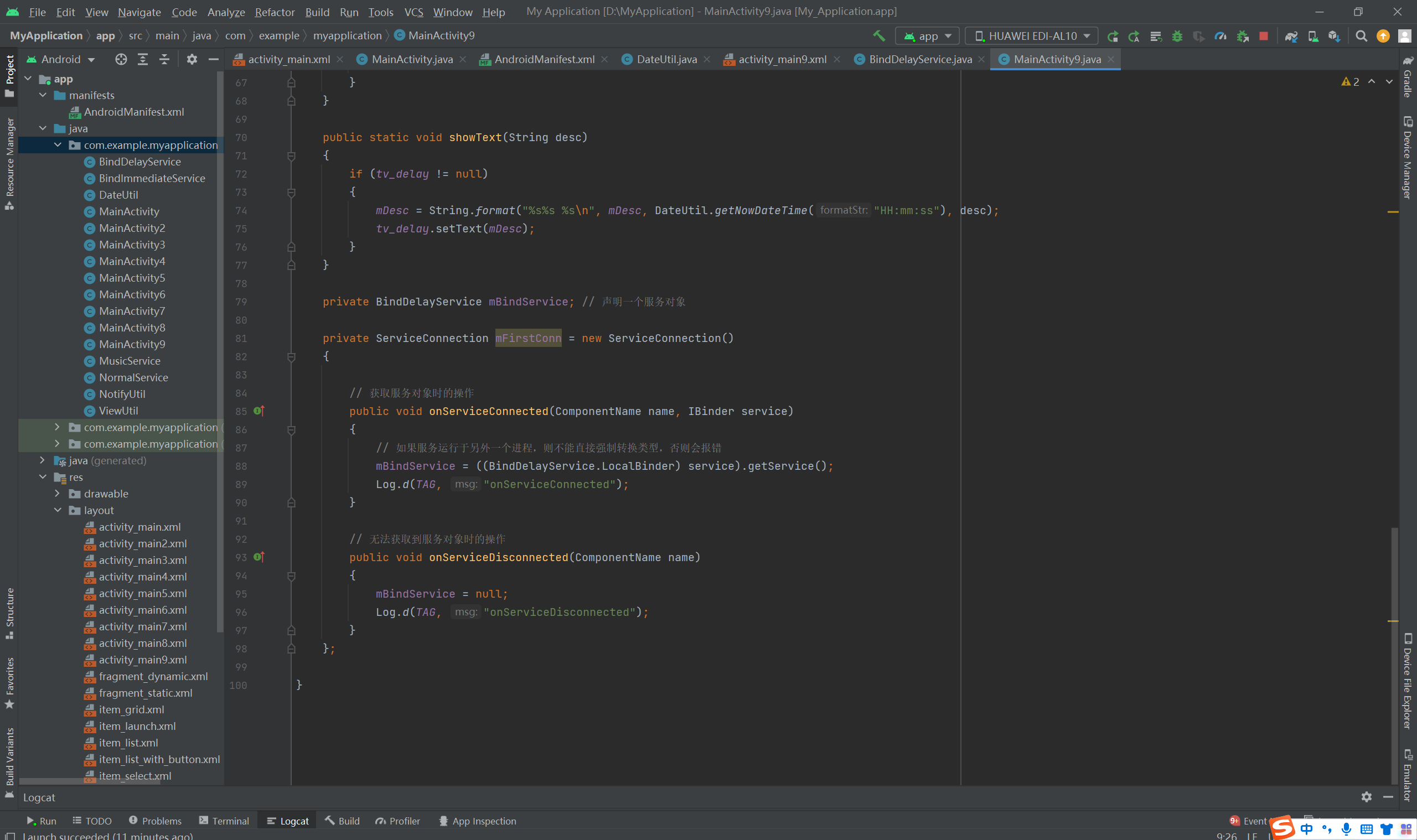
Task: Open the HUAWEI EDI-AL10 device dropdown
Action: 1031,36
